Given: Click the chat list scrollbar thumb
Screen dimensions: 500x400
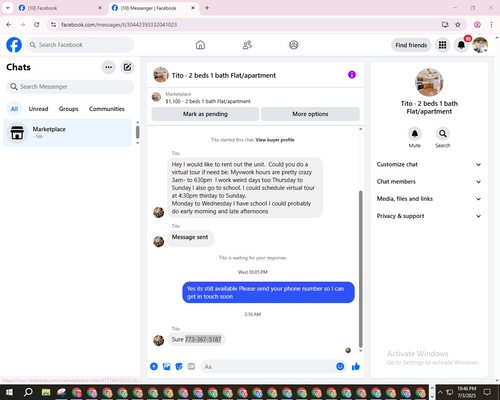Looking at the screenshot, I should click(137, 132).
